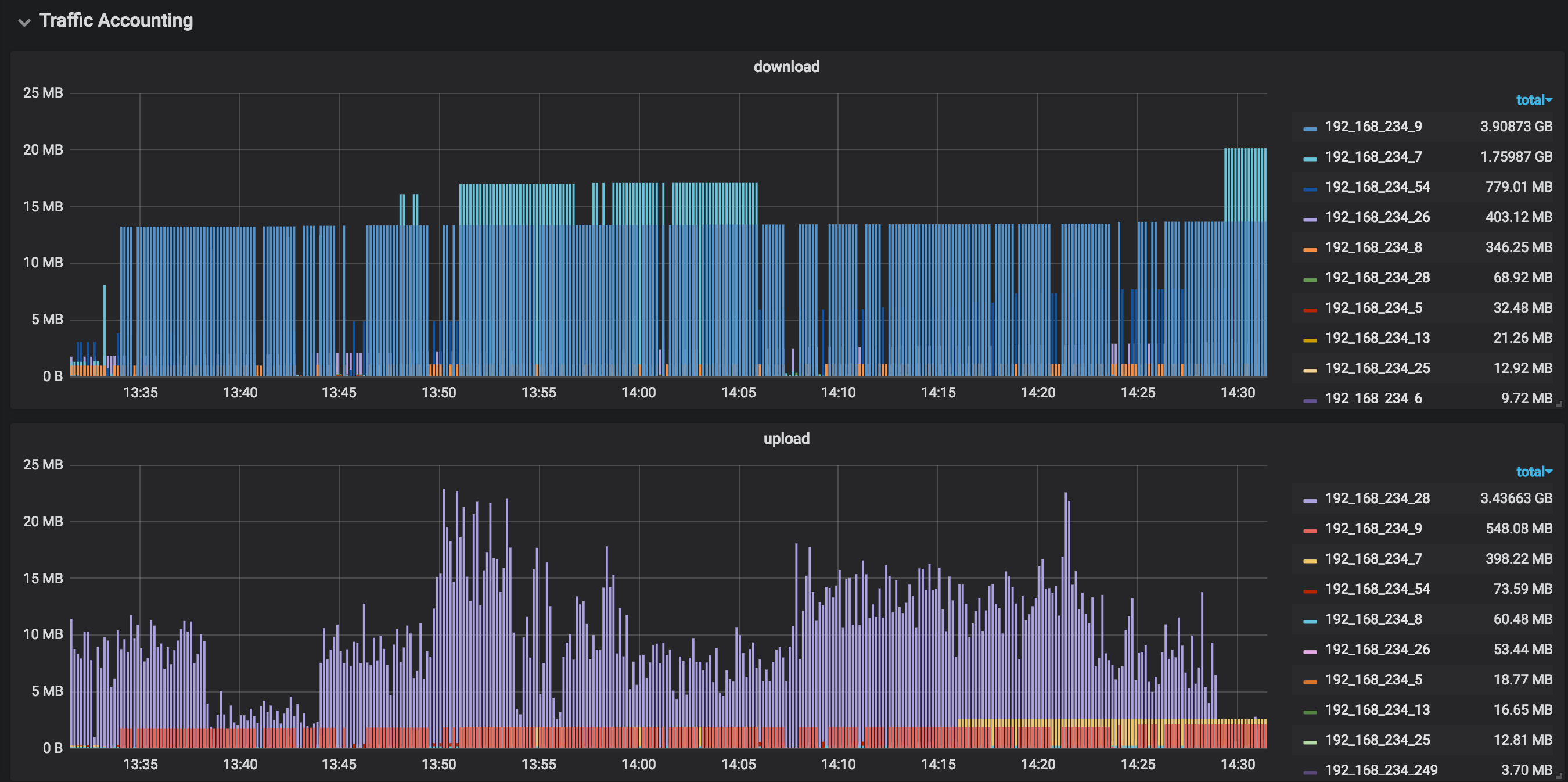The height and width of the screenshot is (782, 1568).
Task: Click color swatch of 192_168_234_54 in download legend
Action: pyautogui.click(x=1310, y=189)
